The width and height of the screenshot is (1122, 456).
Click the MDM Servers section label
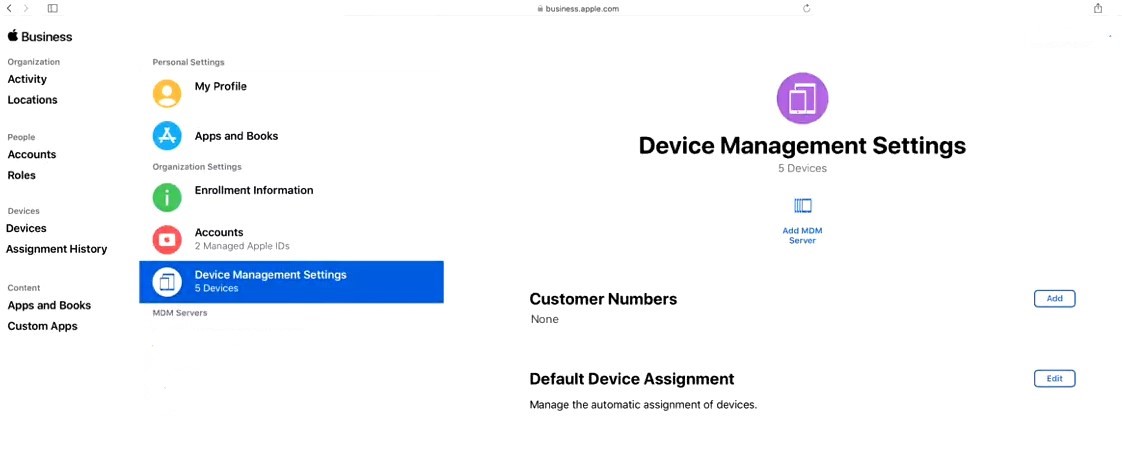[180, 314]
